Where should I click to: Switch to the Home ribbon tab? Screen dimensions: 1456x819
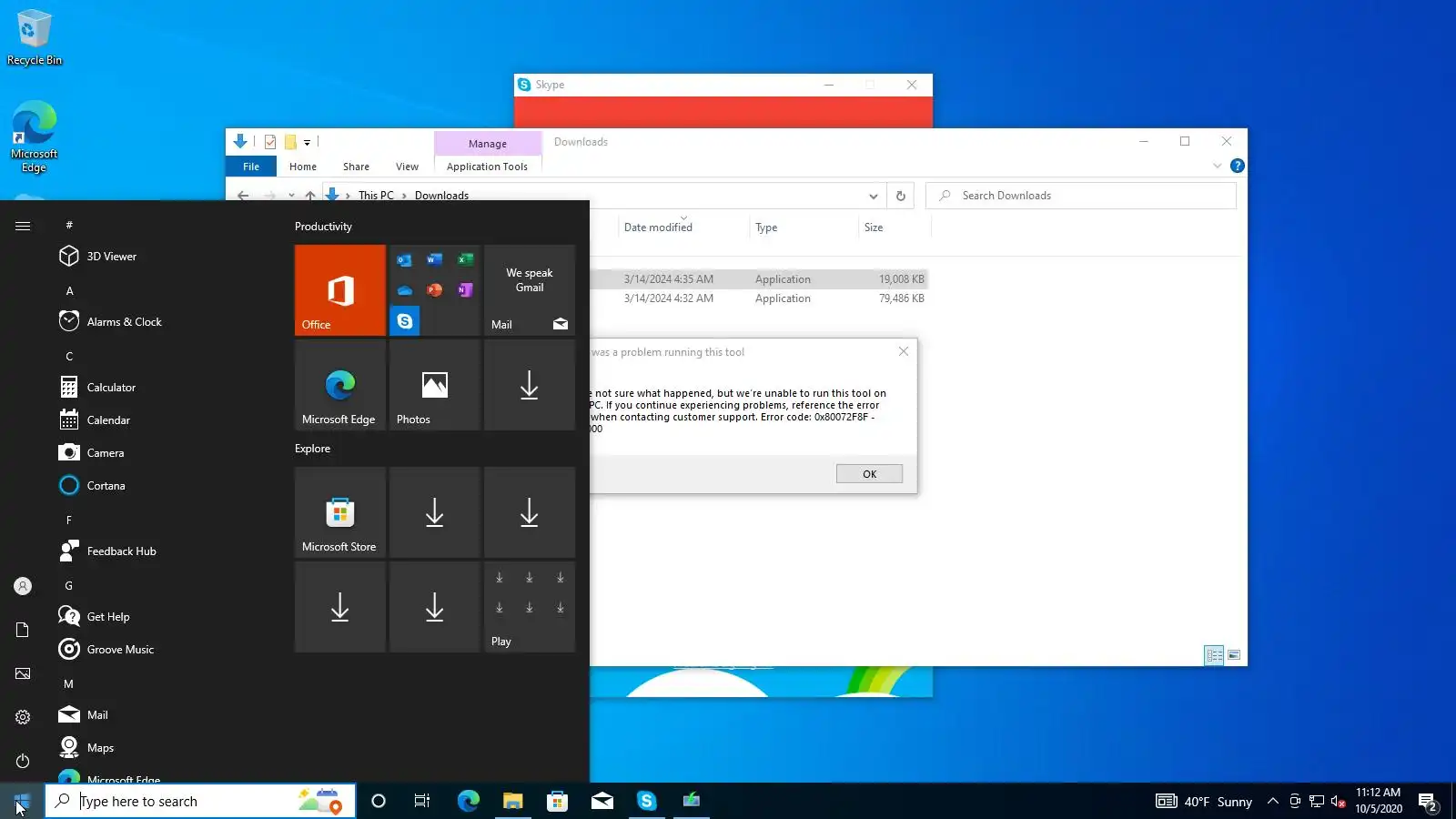pyautogui.click(x=303, y=167)
